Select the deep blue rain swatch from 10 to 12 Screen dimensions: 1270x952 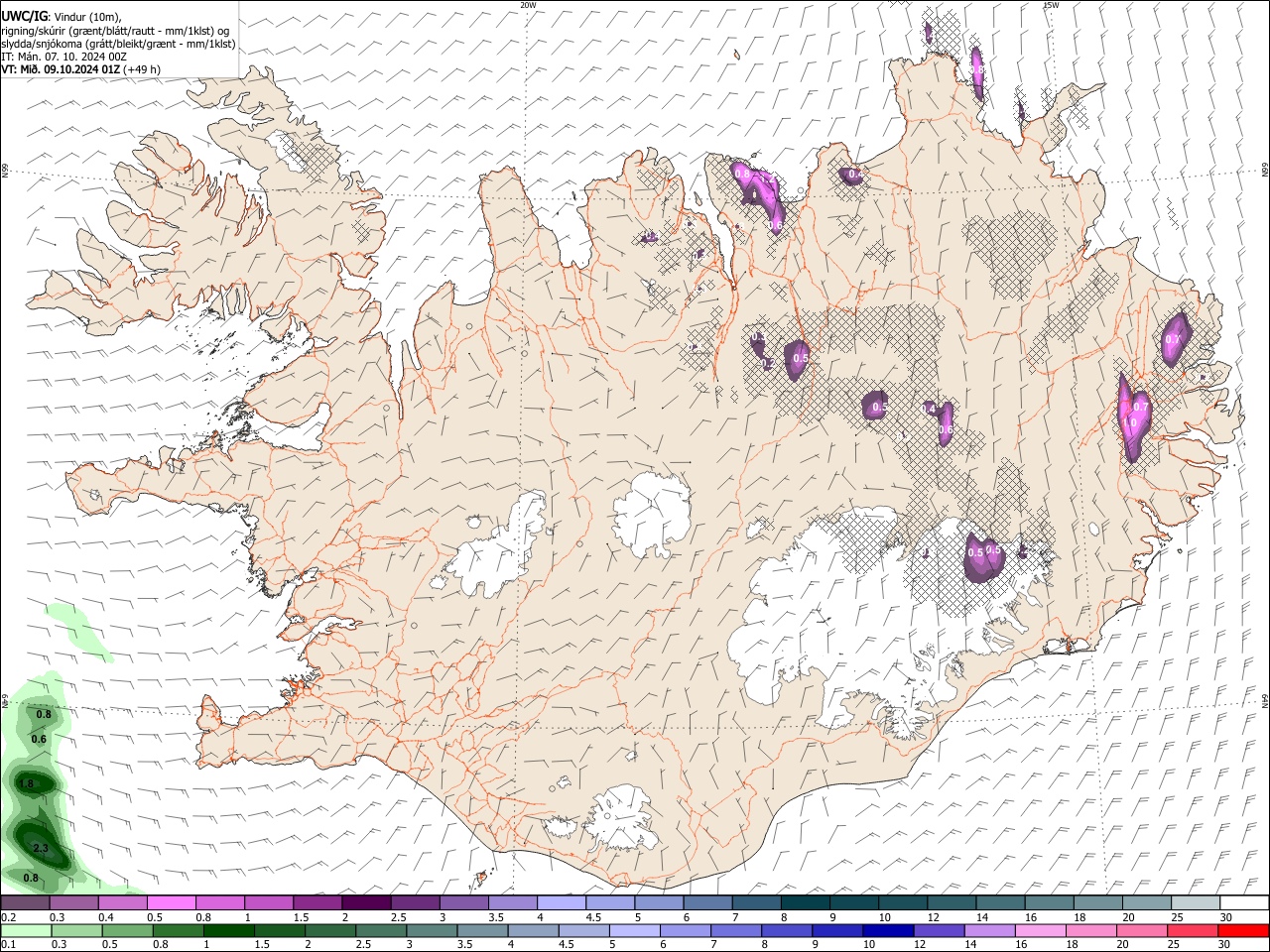point(887,930)
